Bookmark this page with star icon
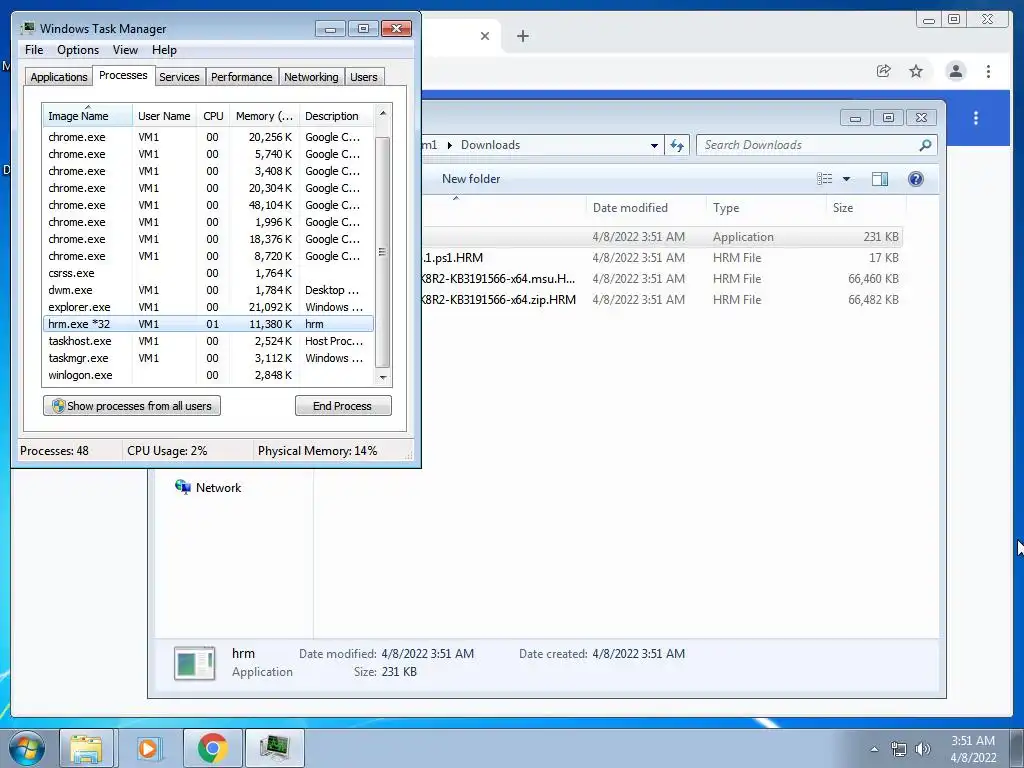The image size is (1024, 768). (916, 71)
